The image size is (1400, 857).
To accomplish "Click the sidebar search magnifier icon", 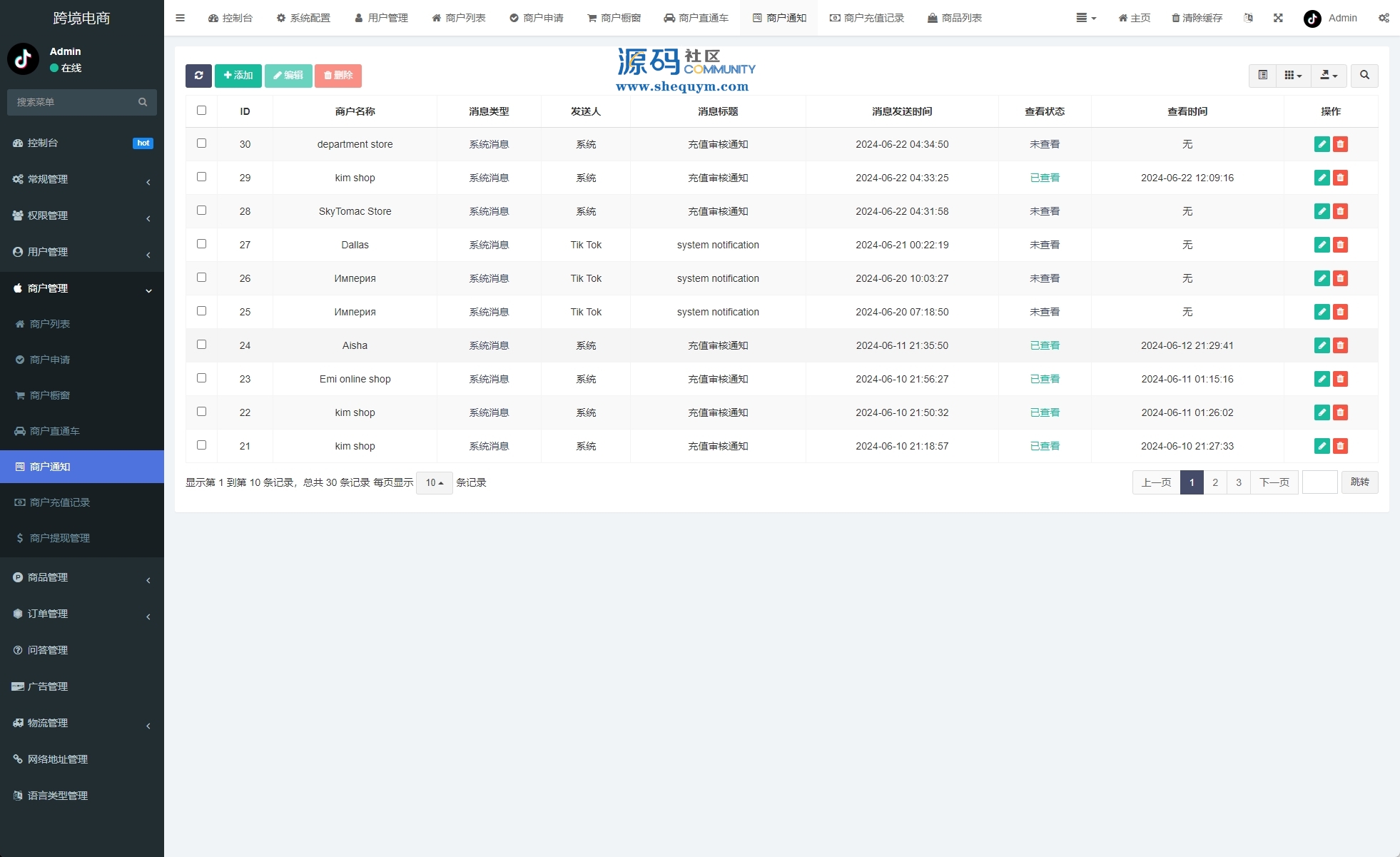I will 143,102.
